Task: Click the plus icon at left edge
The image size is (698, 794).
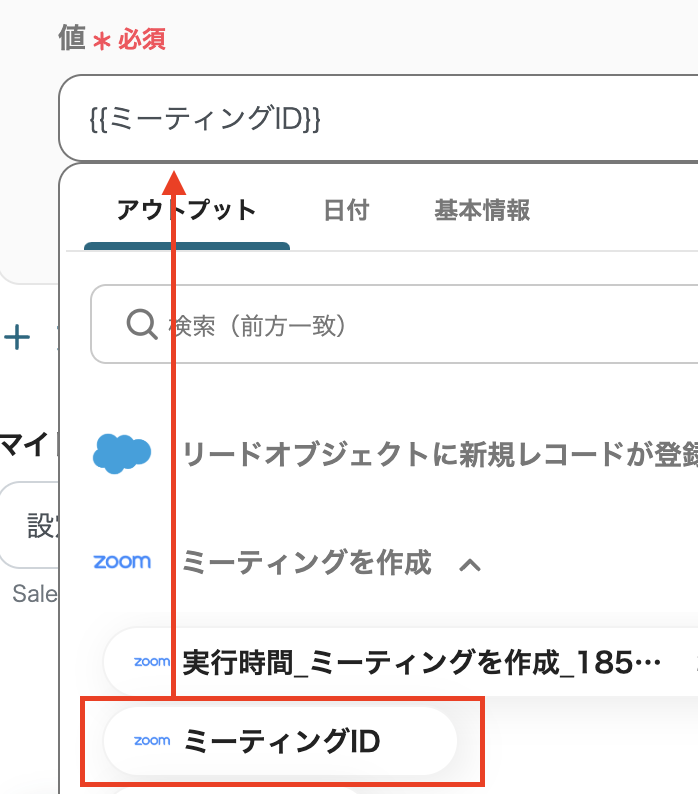Action: (x=17, y=337)
